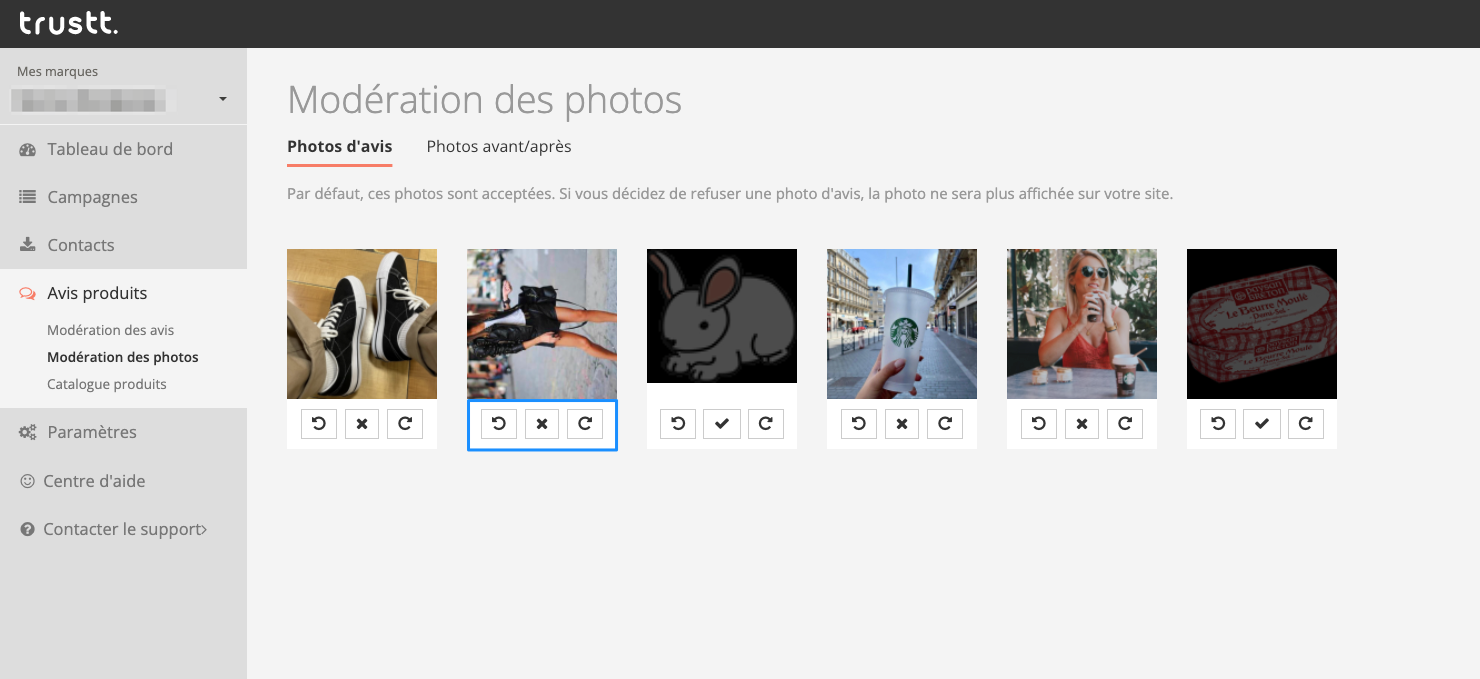Screen dimensions: 1480x679
Task: Accept the butter photo with checkmark button
Action: click(1262, 424)
